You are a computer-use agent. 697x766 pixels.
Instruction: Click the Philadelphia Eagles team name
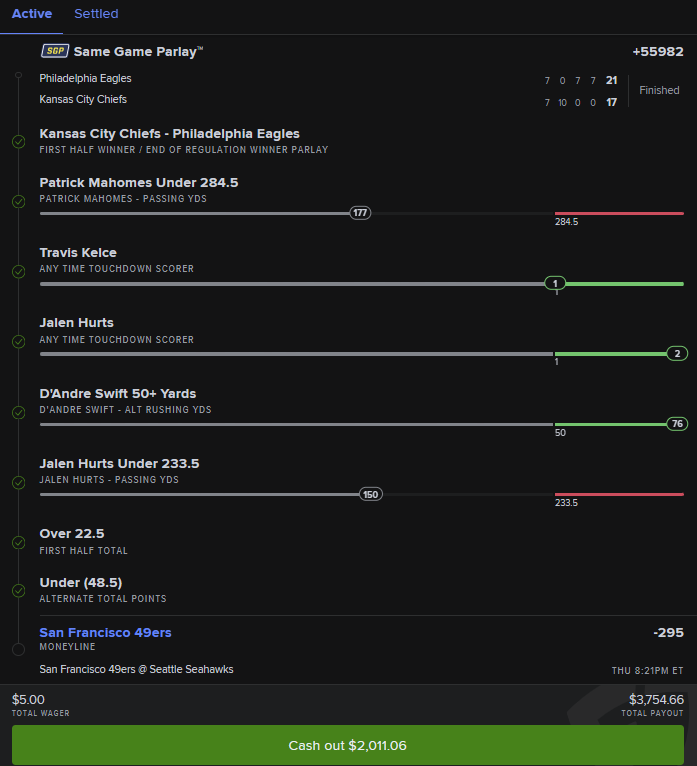tap(85, 78)
